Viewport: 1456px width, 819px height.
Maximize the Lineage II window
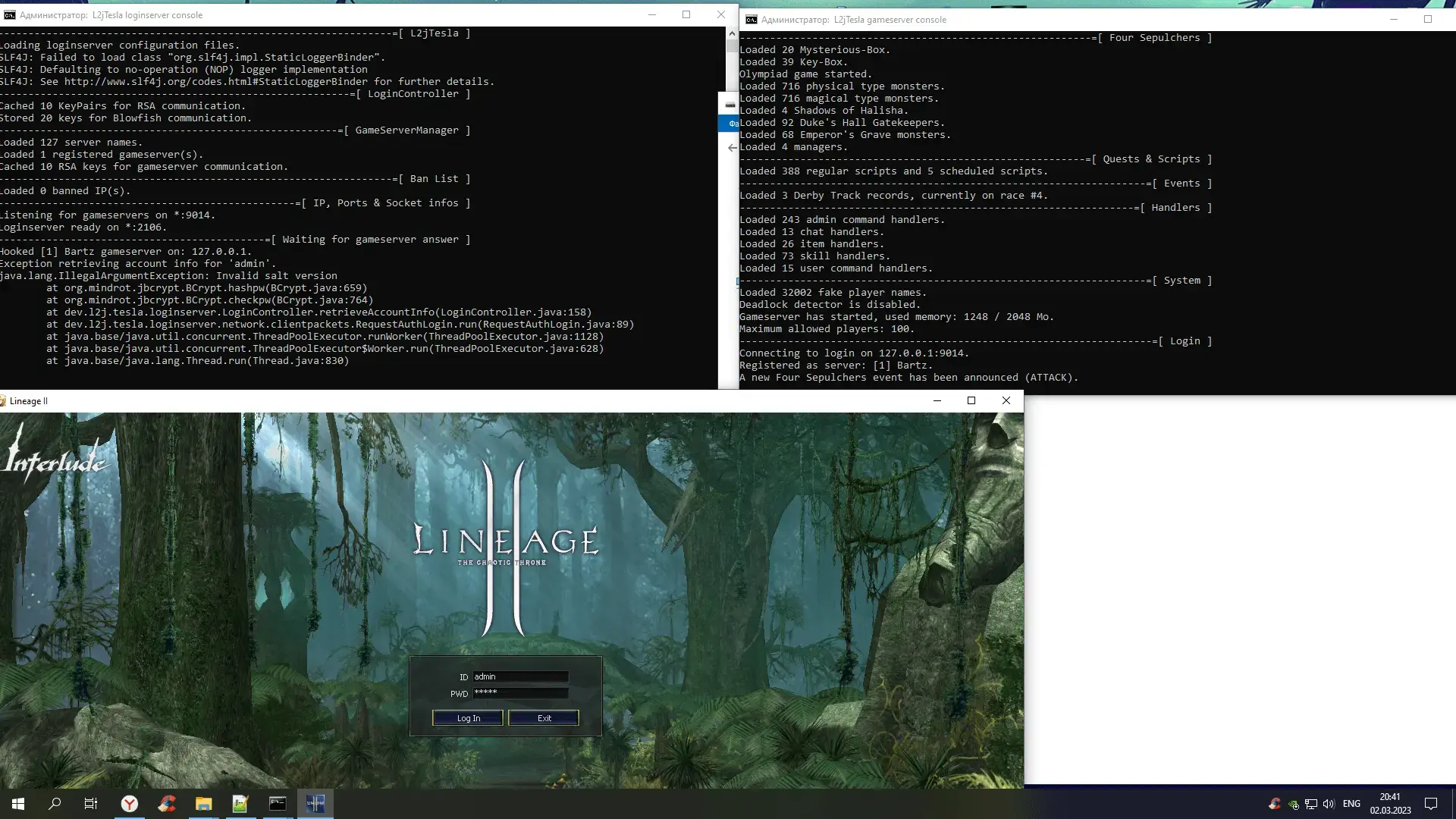pos(971,401)
